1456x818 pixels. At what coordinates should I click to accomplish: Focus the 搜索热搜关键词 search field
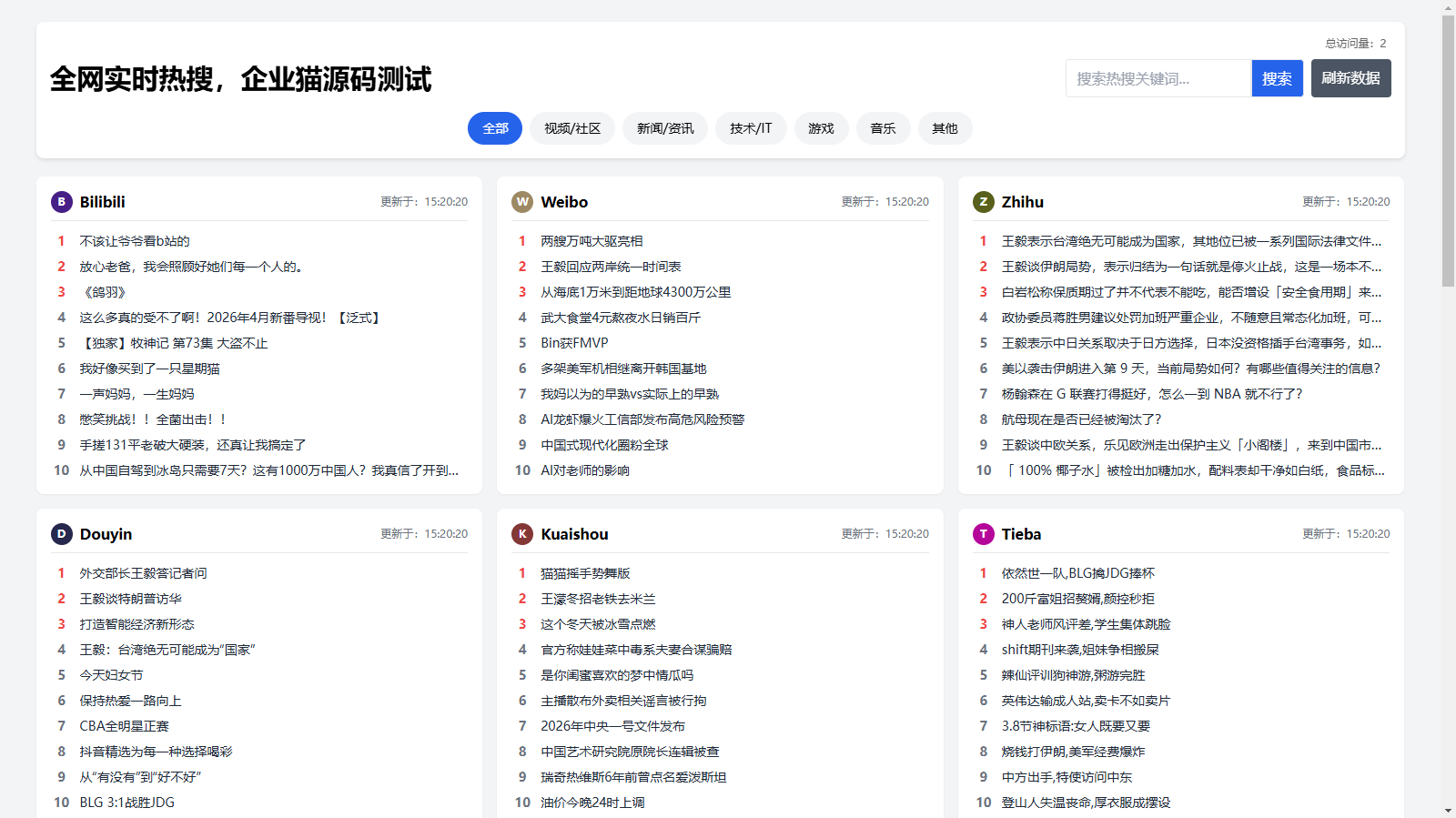(1158, 78)
